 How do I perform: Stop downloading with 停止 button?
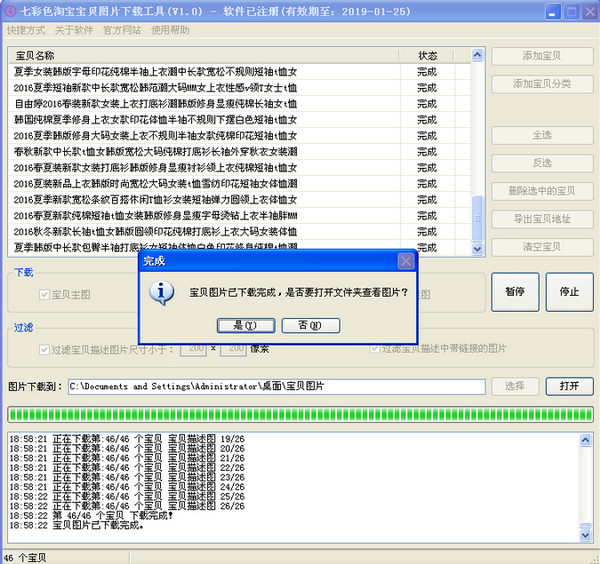569,292
